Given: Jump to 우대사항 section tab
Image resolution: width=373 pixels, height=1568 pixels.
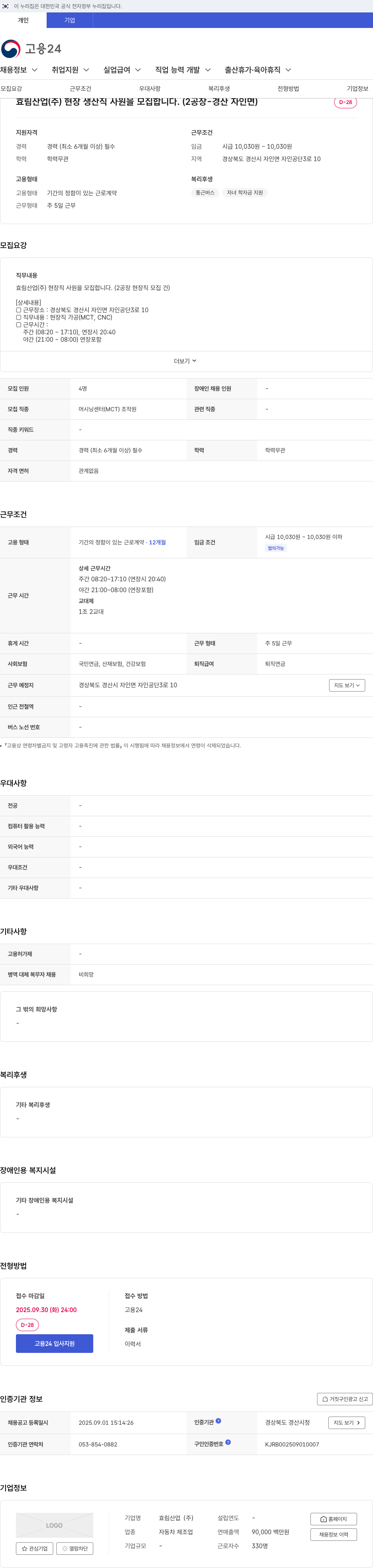Looking at the screenshot, I should 150,89.
